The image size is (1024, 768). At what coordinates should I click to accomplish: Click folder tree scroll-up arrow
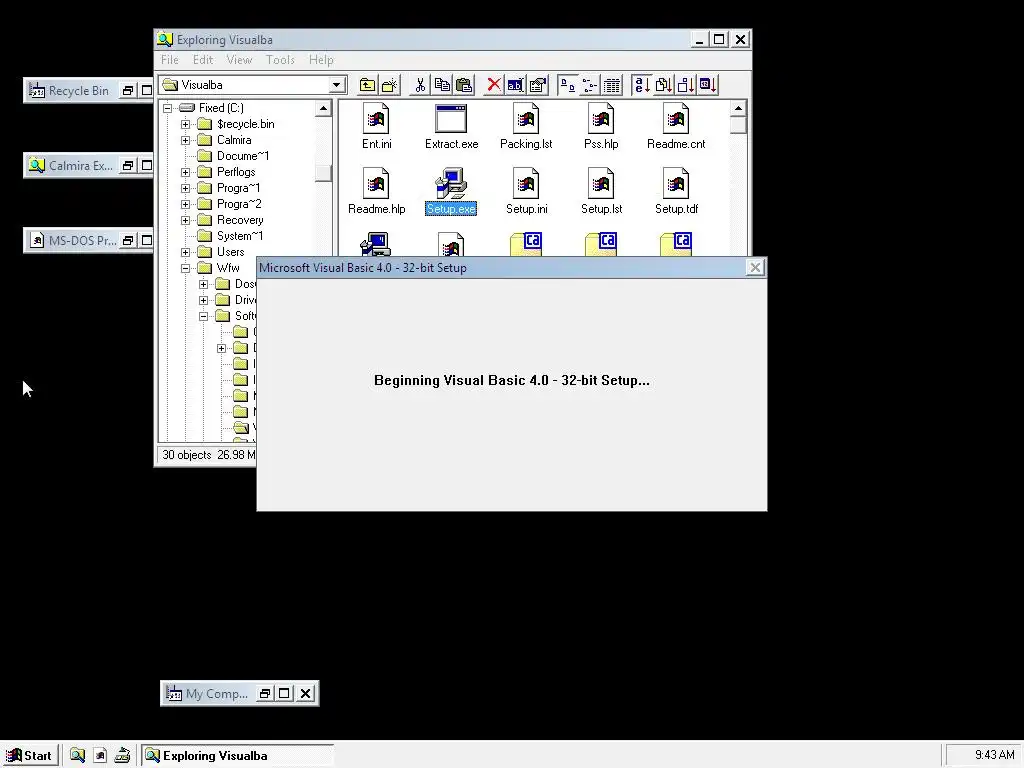[x=323, y=108]
